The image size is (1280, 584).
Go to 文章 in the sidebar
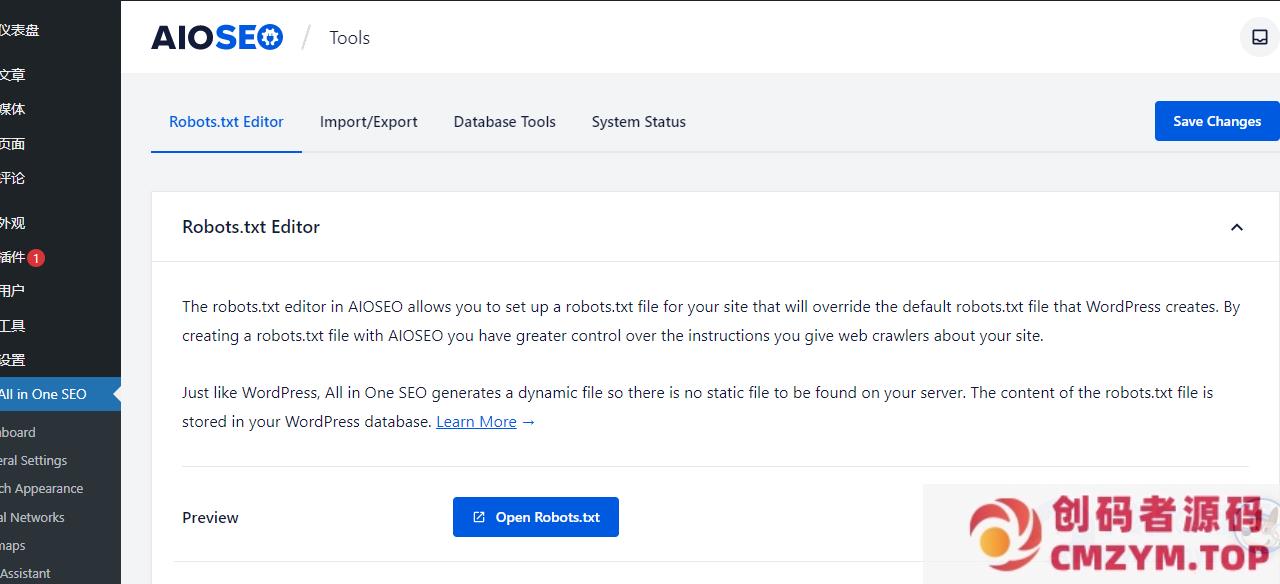tap(14, 75)
